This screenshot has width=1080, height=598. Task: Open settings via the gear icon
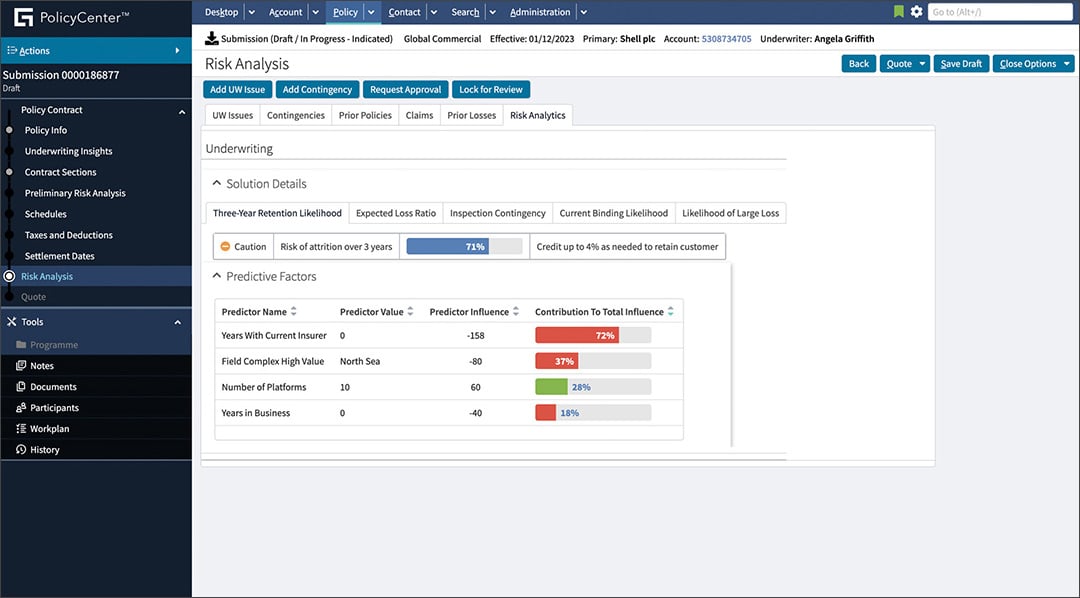[916, 10]
